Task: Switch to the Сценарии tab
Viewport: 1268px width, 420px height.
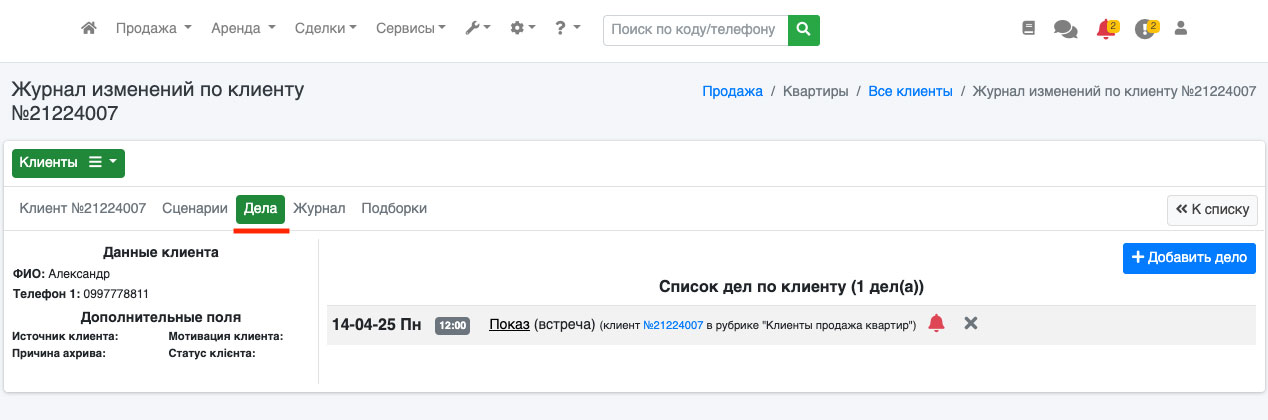Action: [195, 208]
